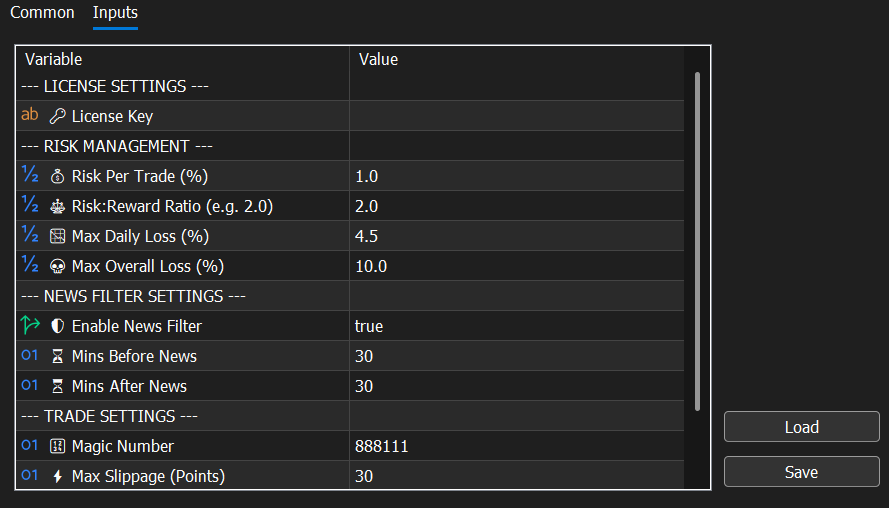Viewport: 889px width, 508px height.
Task: Click the balance scale icon for Risk:Reward Ratio
Action: (x=57, y=206)
